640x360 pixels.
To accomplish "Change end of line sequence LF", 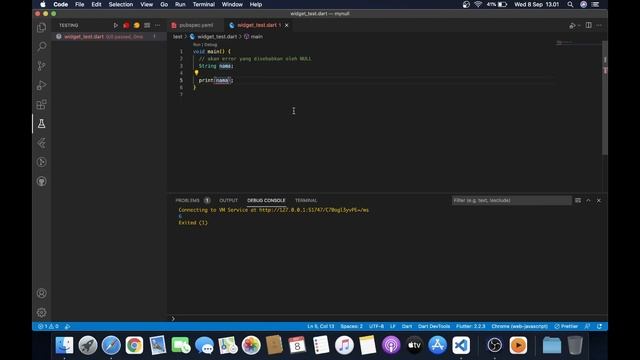I will click(x=393, y=327).
